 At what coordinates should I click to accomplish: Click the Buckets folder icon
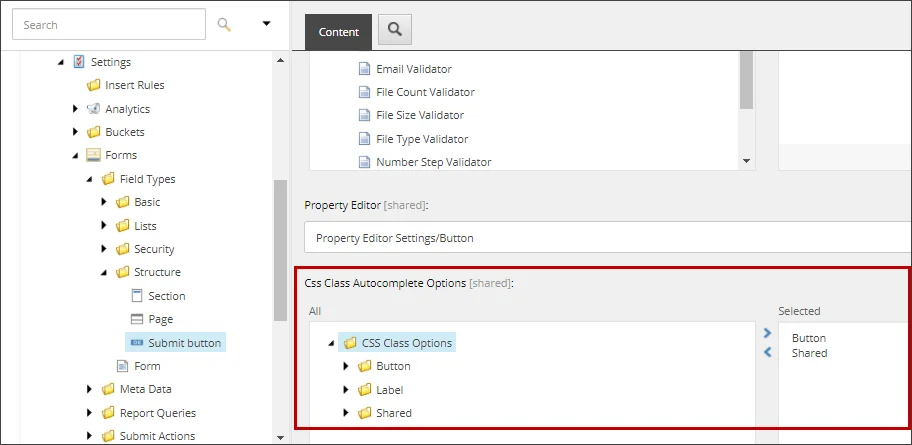(x=93, y=132)
